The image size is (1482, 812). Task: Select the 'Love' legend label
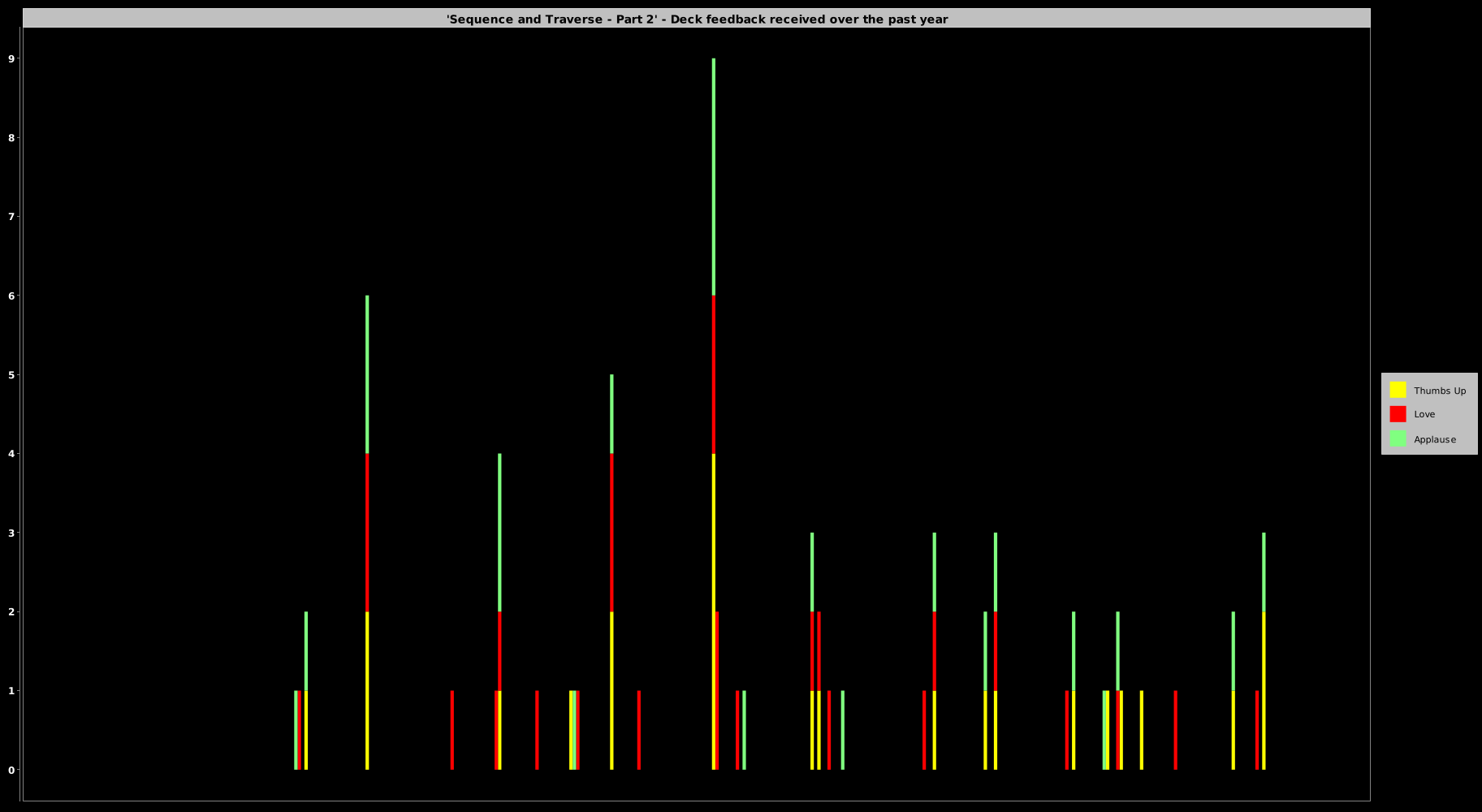[1424, 414]
